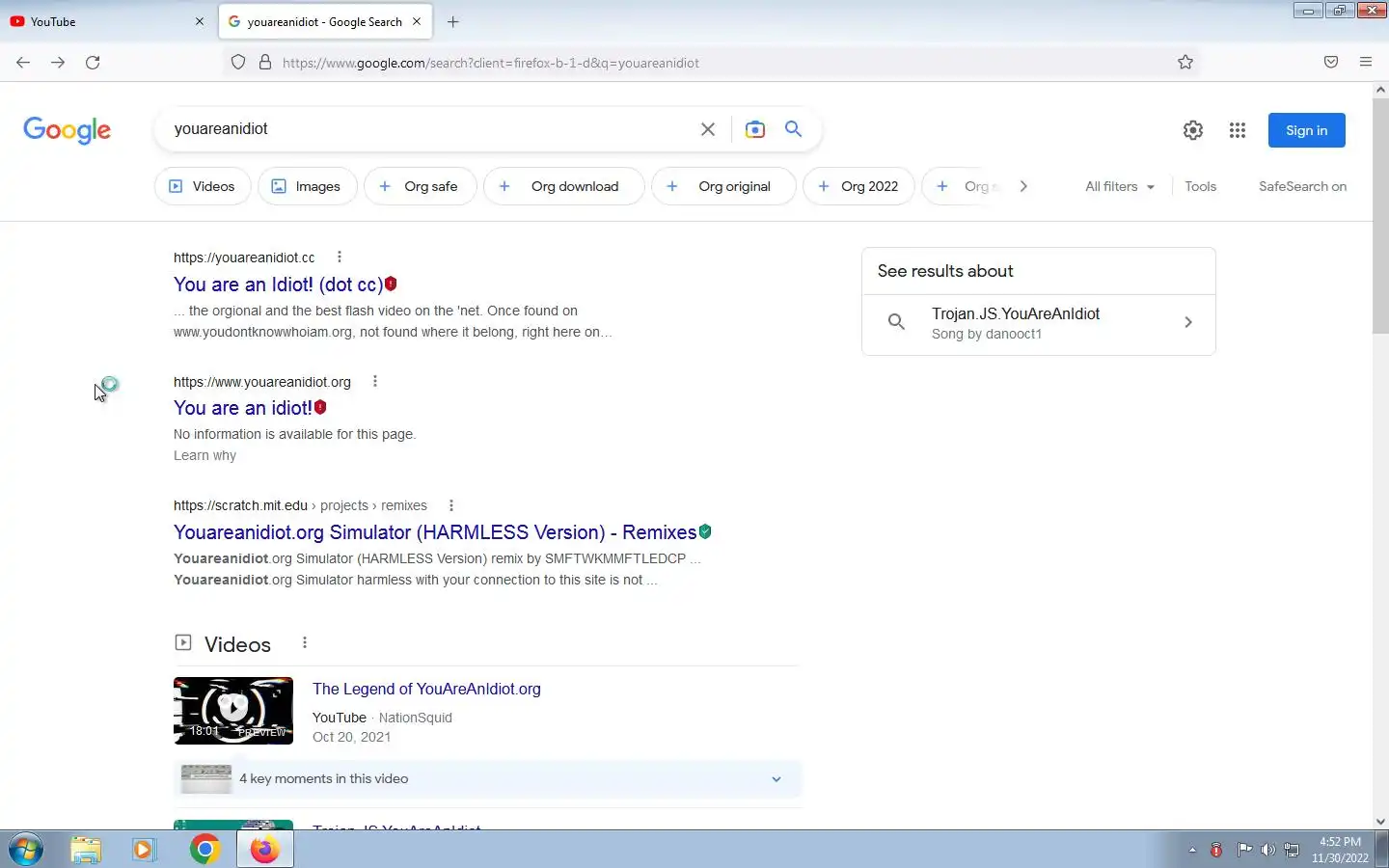Clear the search query text
This screenshot has height=868, width=1389.
[708, 129]
